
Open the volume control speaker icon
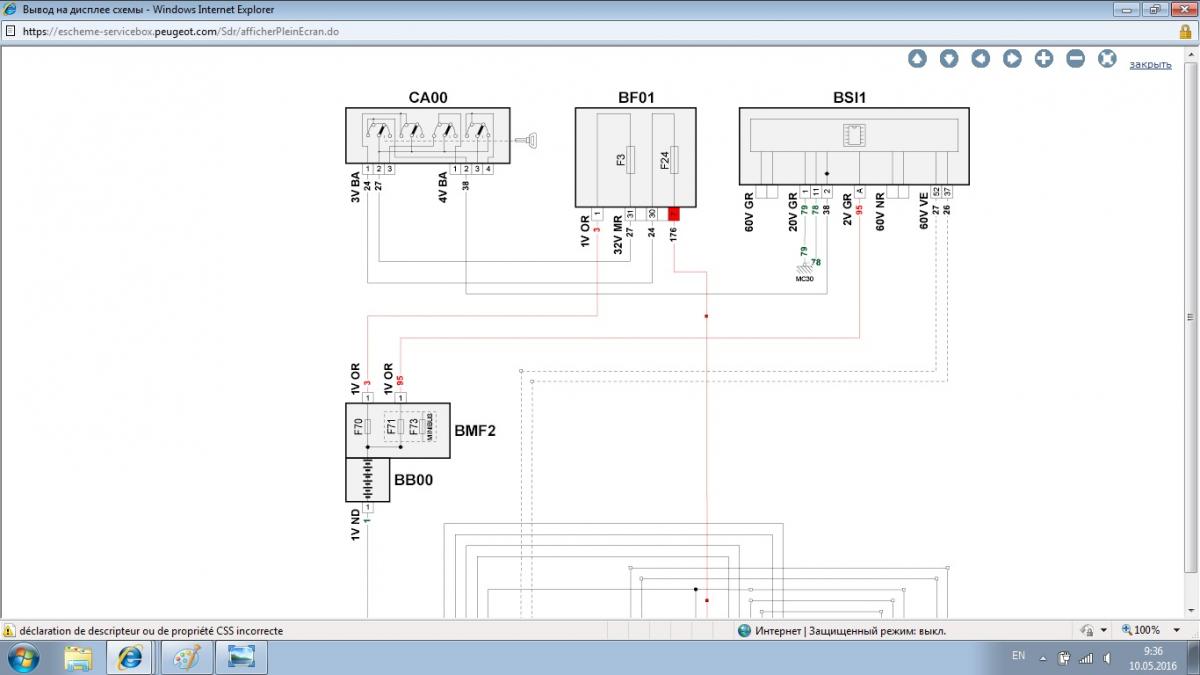point(1107,658)
